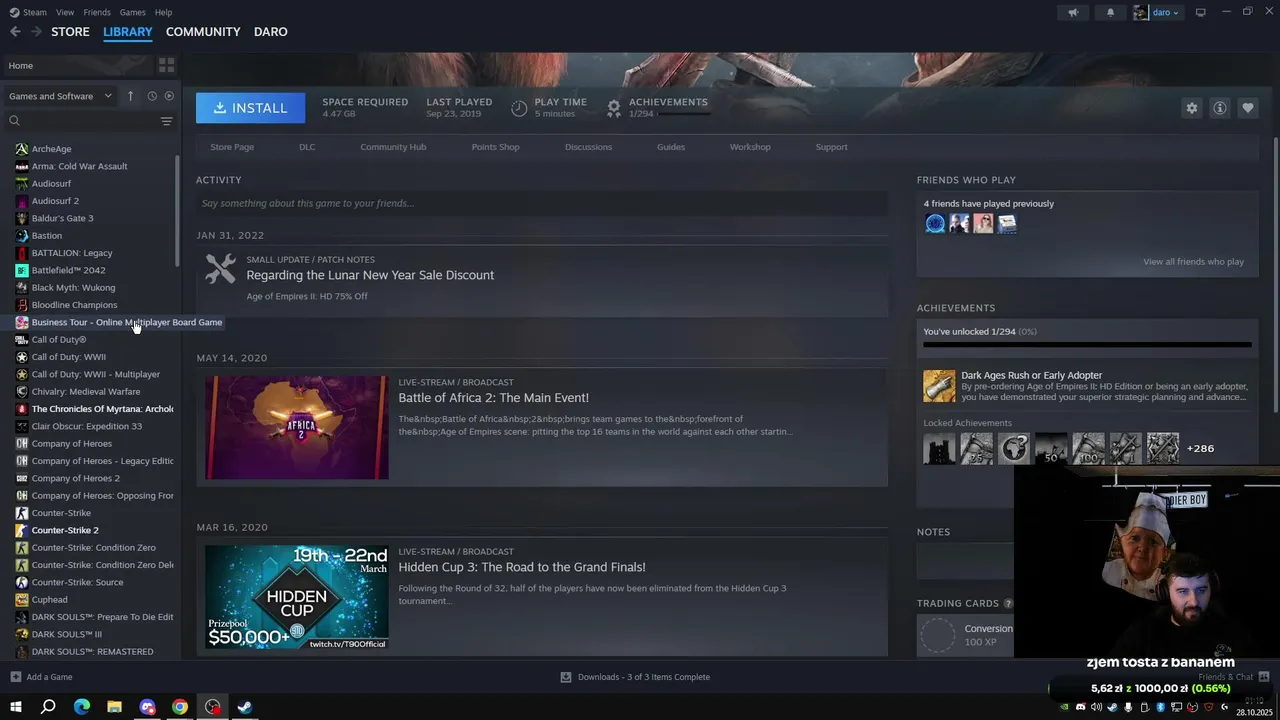Click View all friends who play

(x=1193, y=262)
